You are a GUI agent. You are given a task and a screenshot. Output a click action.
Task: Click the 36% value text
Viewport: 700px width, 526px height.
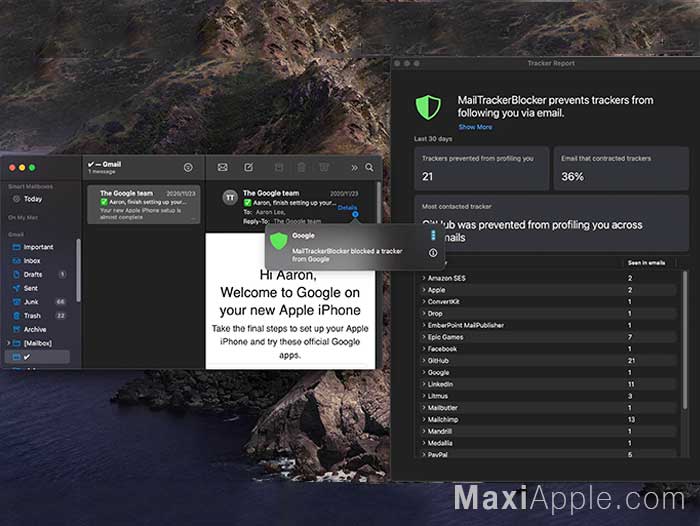572,177
